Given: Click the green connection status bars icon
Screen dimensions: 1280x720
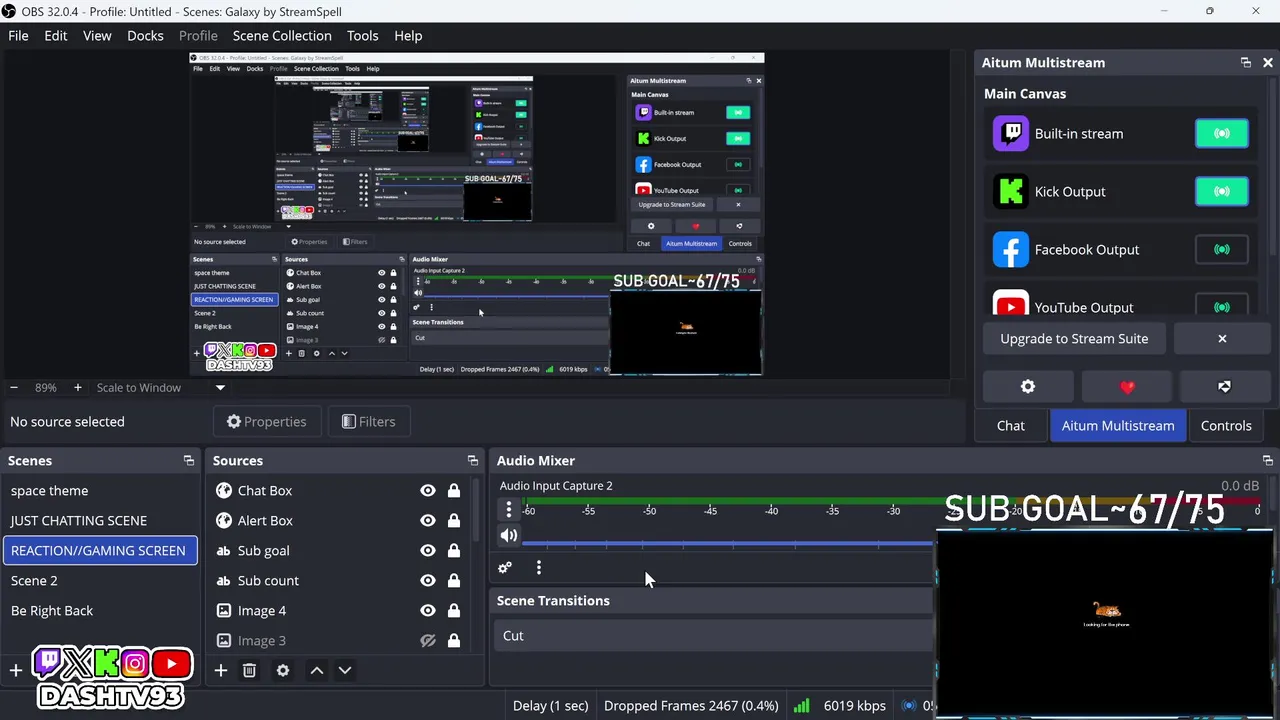Looking at the screenshot, I should [x=801, y=705].
